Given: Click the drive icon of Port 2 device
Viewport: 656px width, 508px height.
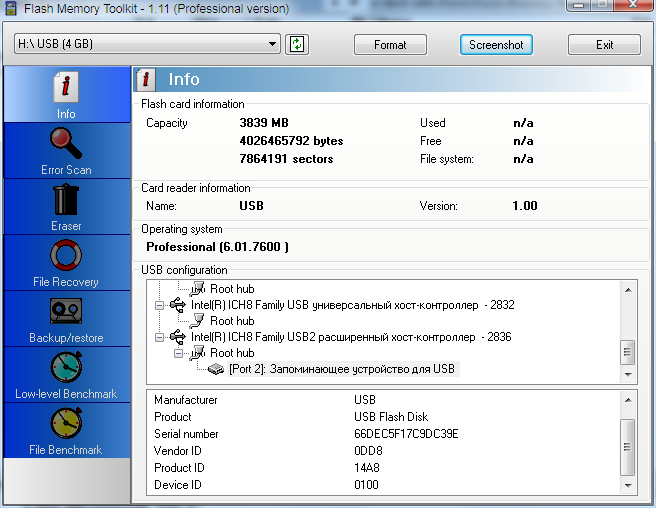Looking at the screenshot, I should tap(216, 369).
